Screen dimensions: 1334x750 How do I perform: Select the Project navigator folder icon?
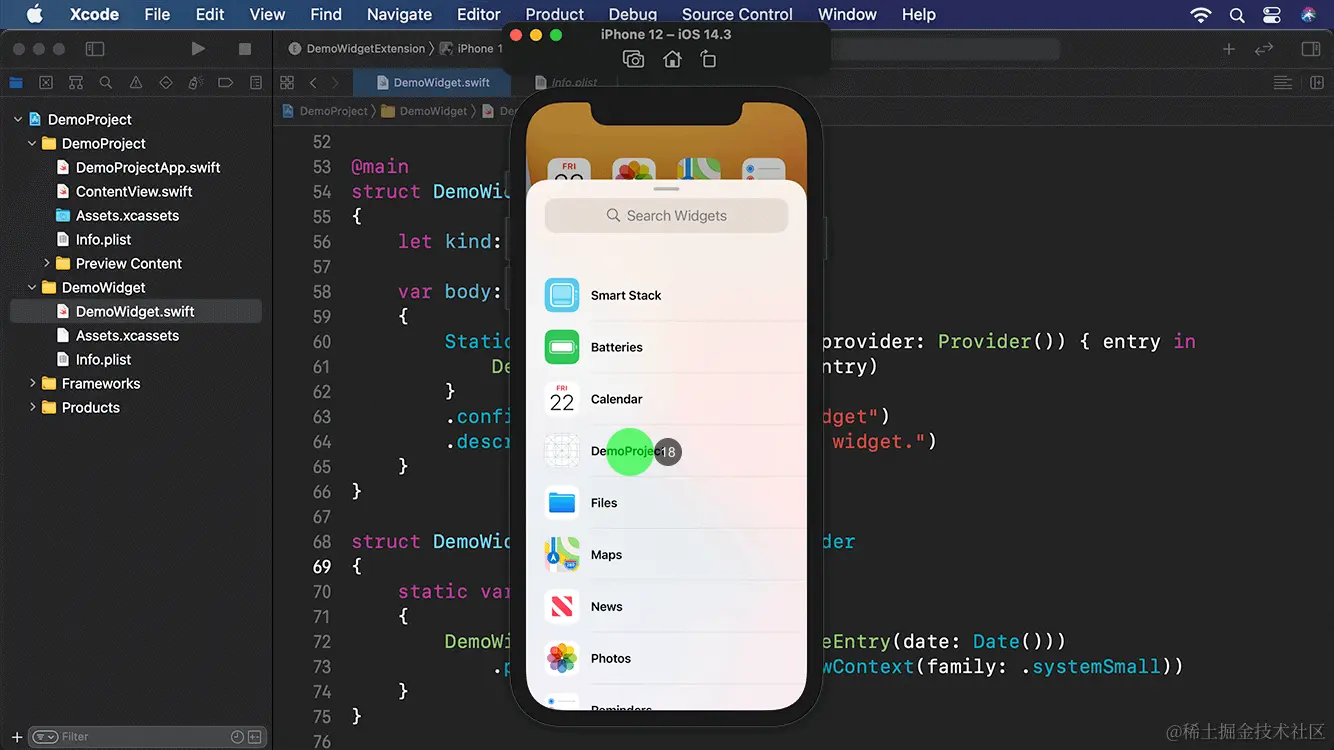16,83
